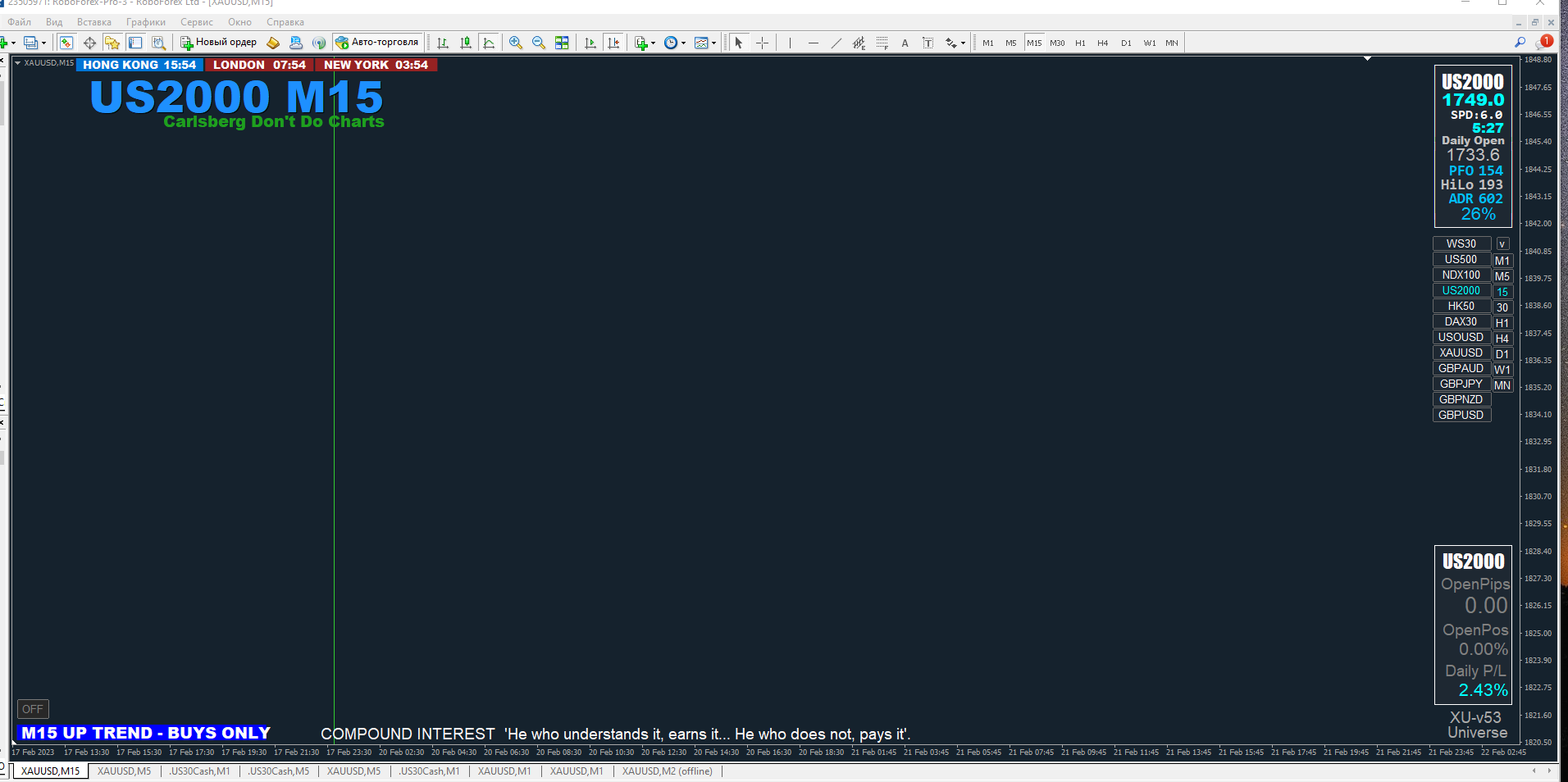Expand the profiles dropdown arrow

[43, 43]
